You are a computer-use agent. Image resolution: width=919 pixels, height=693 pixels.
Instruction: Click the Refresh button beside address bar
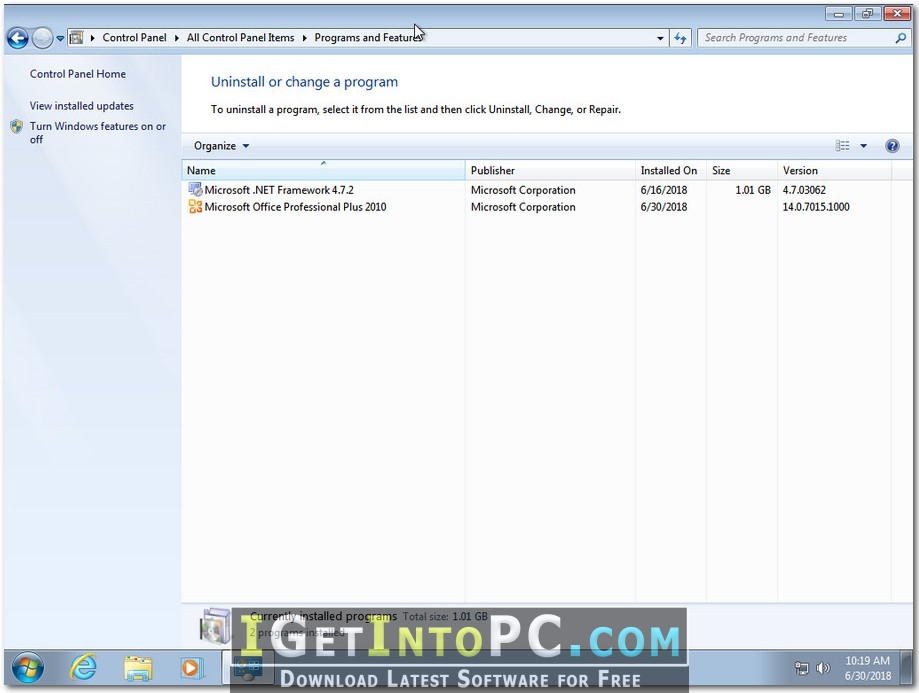pyautogui.click(x=680, y=38)
